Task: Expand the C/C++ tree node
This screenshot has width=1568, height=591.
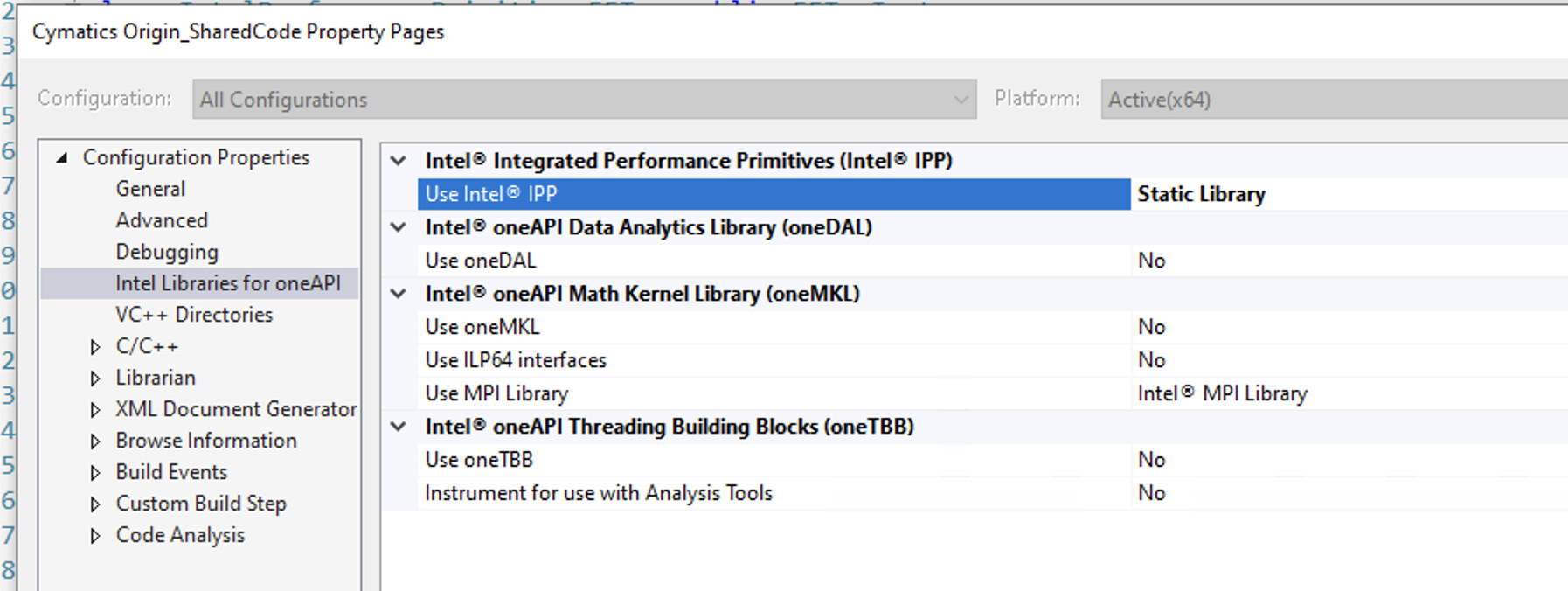Action: click(95, 347)
